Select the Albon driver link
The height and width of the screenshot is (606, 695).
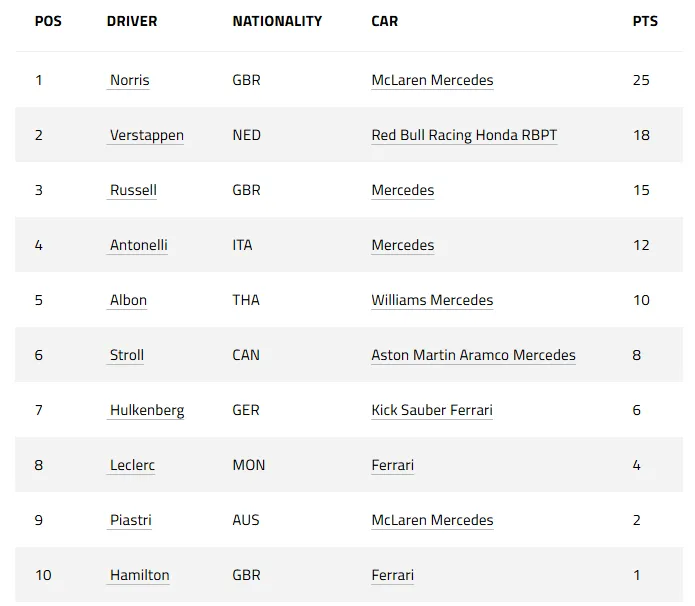click(128, 300)
